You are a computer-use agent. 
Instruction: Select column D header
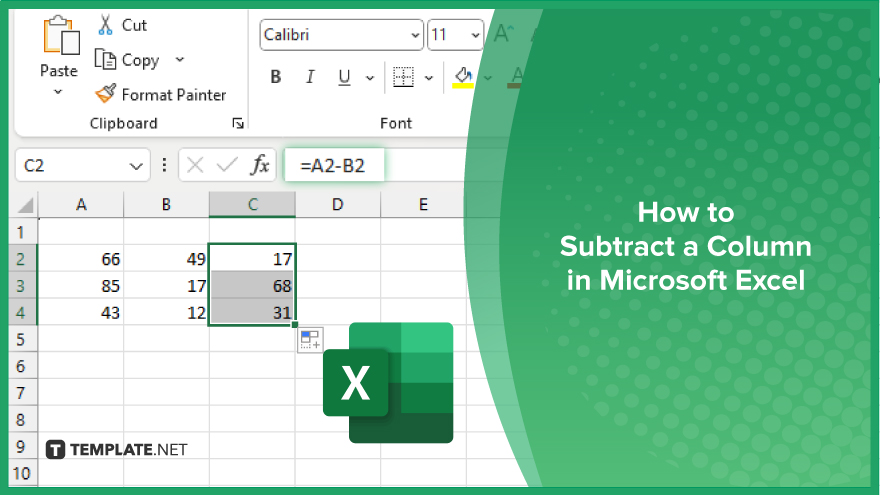pos(338,204)
